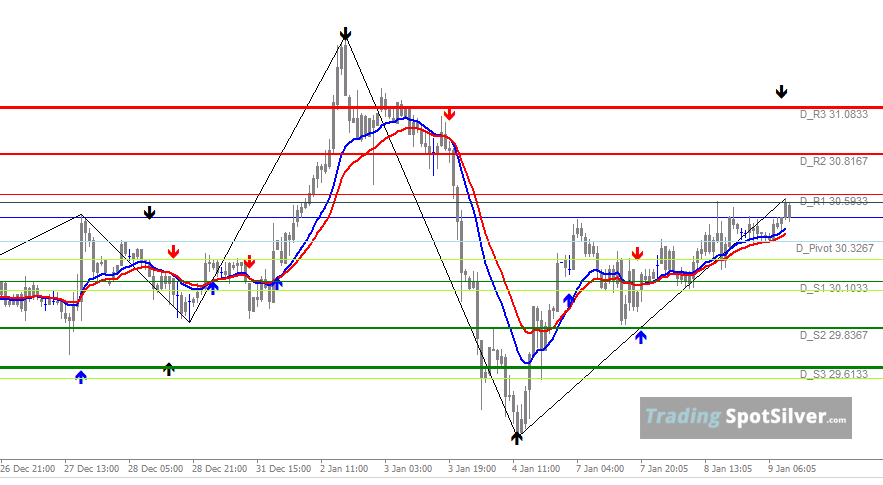
Task: Select the 28 Dec 21:00 time label
Action: pos(219,469)
